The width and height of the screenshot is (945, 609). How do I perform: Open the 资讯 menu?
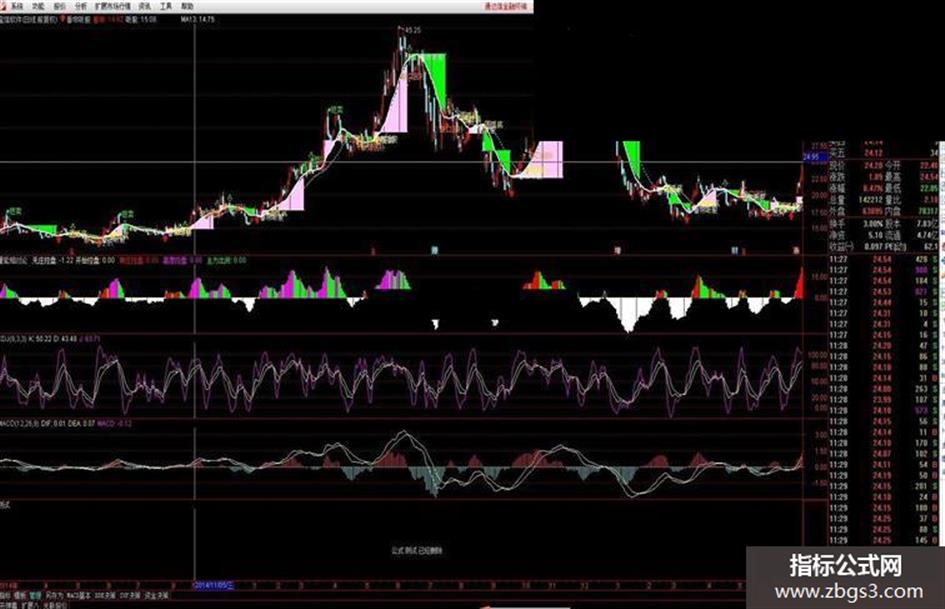coord(145,6)
